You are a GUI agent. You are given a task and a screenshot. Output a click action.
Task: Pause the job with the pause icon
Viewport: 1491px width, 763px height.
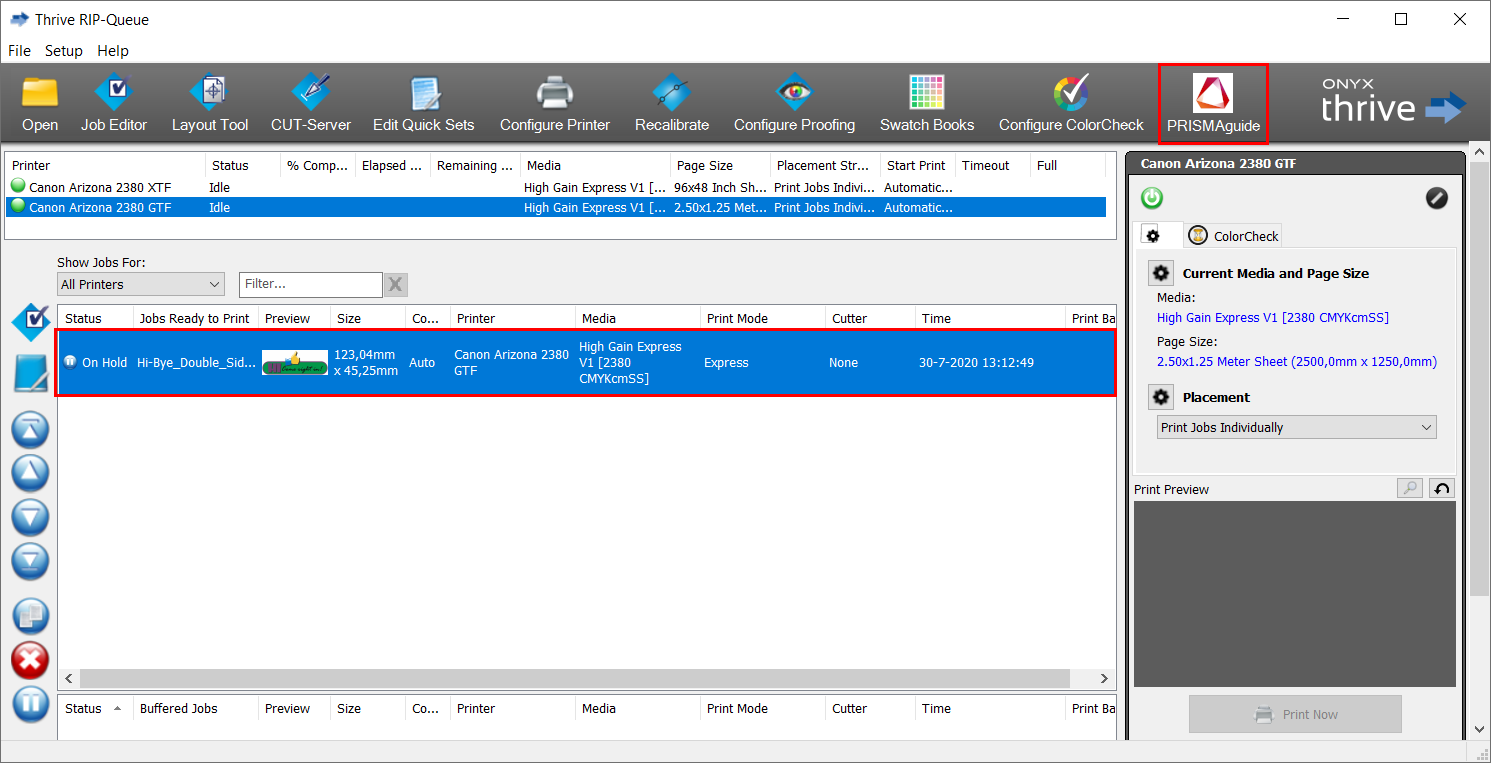[x=30, y=703]
